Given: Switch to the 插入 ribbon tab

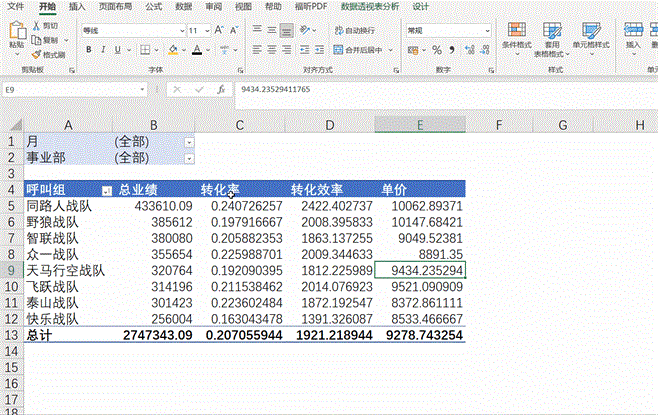Looking at the screenshot, I should pos(77,6).
